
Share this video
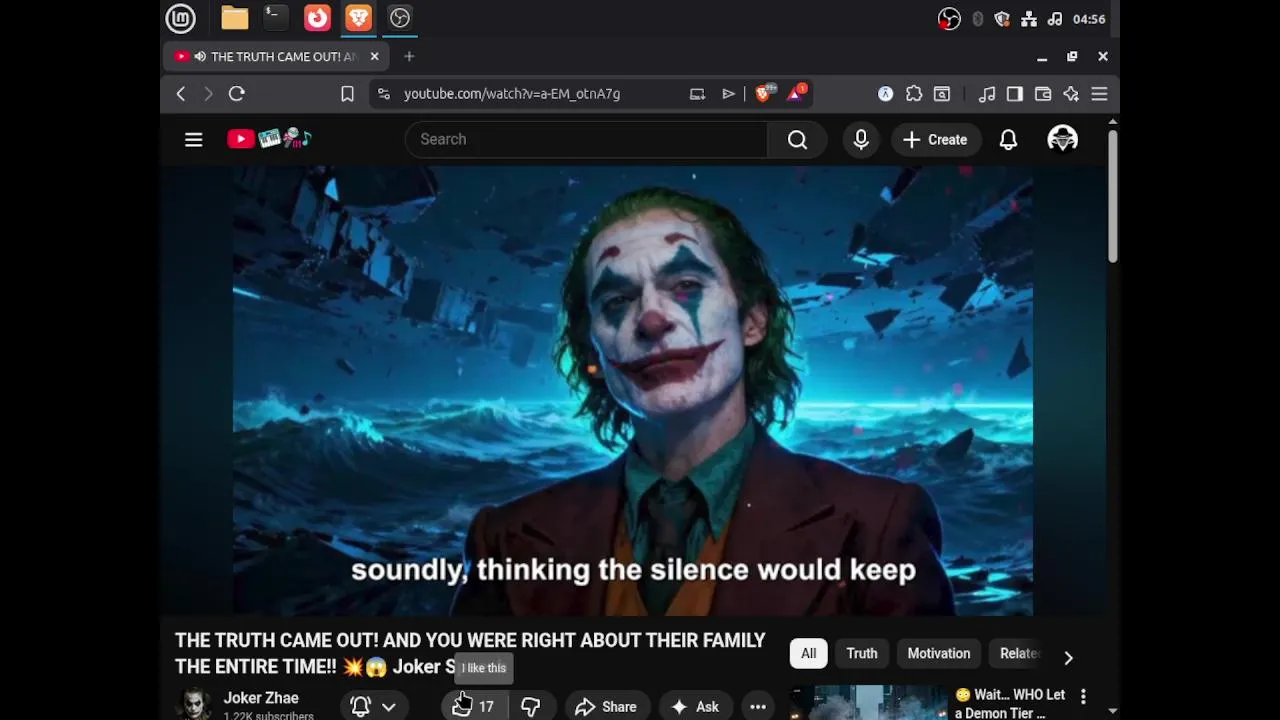click(606, 707)
